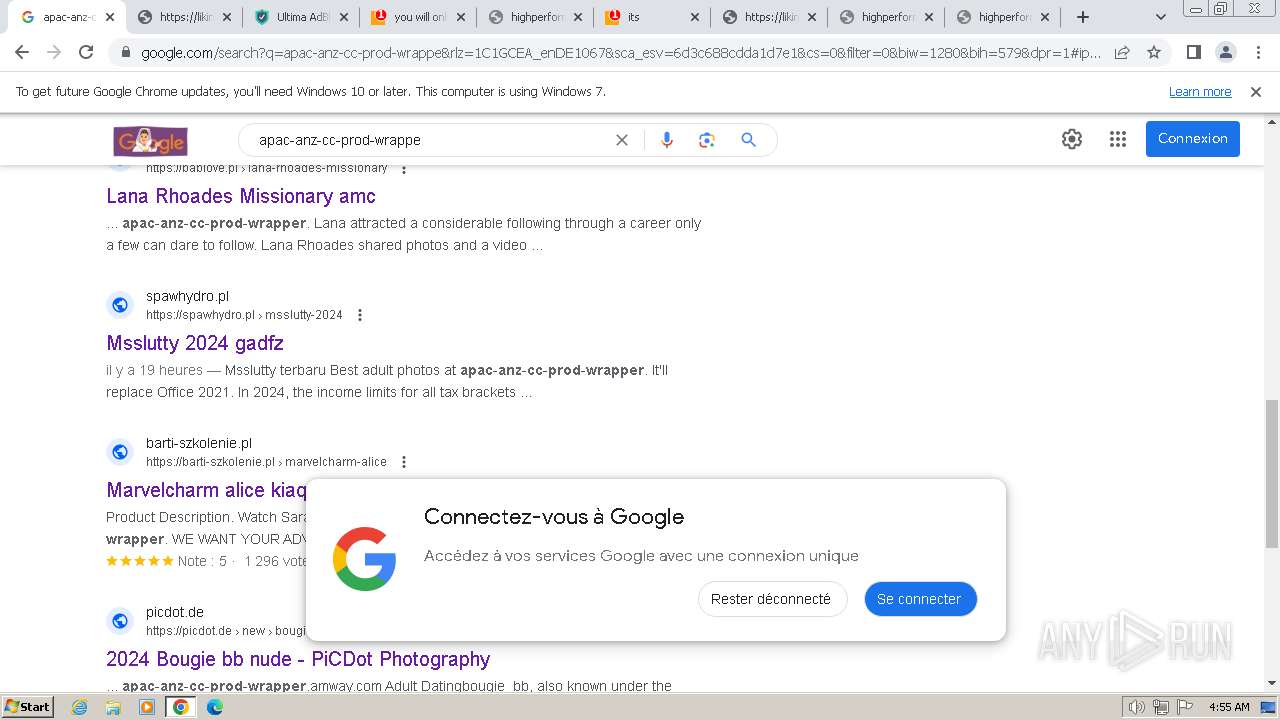
Task: Bookmark this page with the star icon
Action: [1154, 52]
